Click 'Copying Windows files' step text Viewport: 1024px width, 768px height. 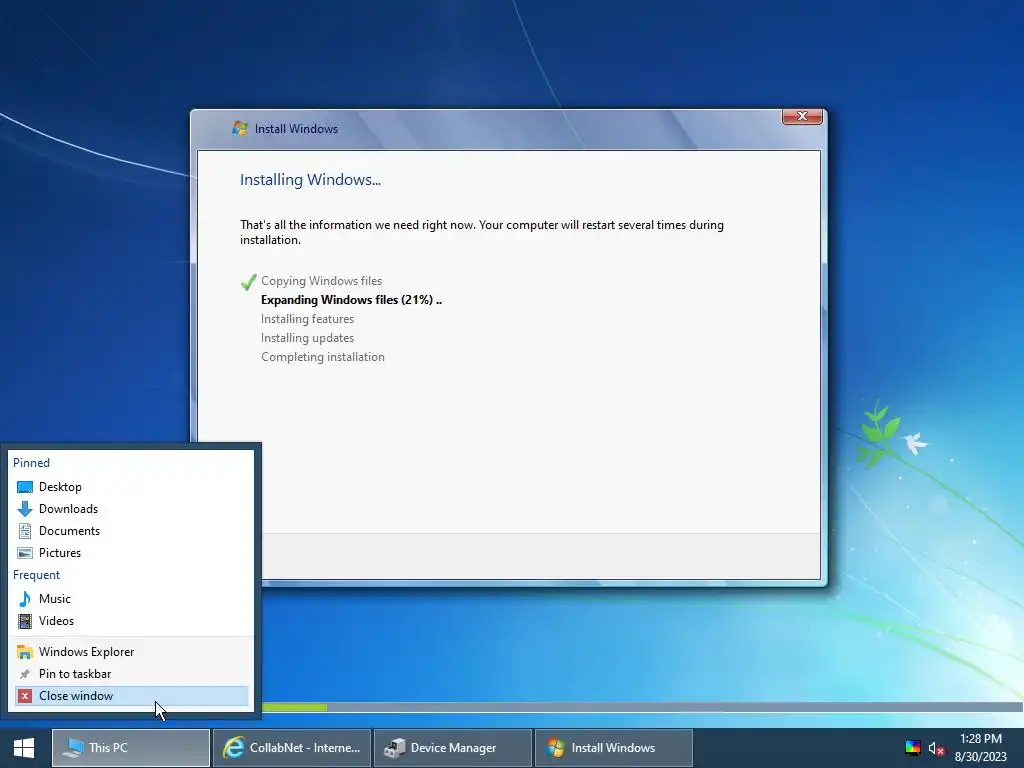tap(321, 281)
